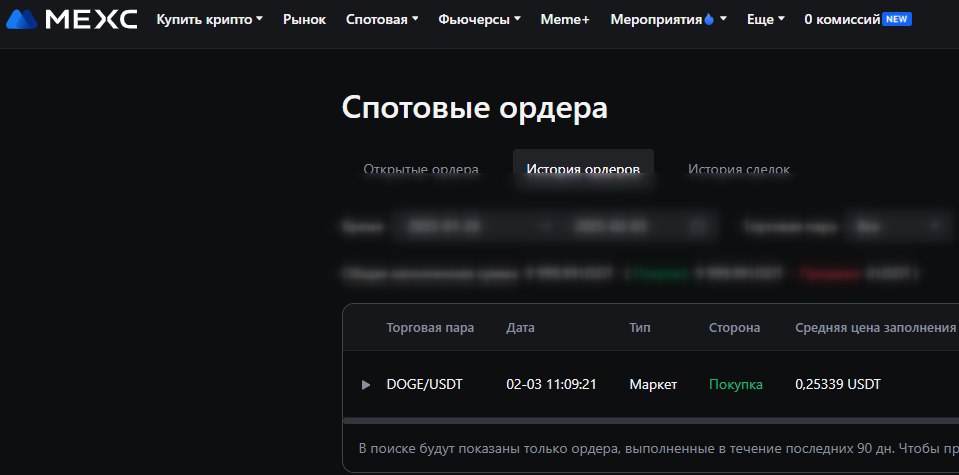This screenshot has height=475, width=959.
Task: Expand the Мероприятия menu
Action: tap(668, 20)
